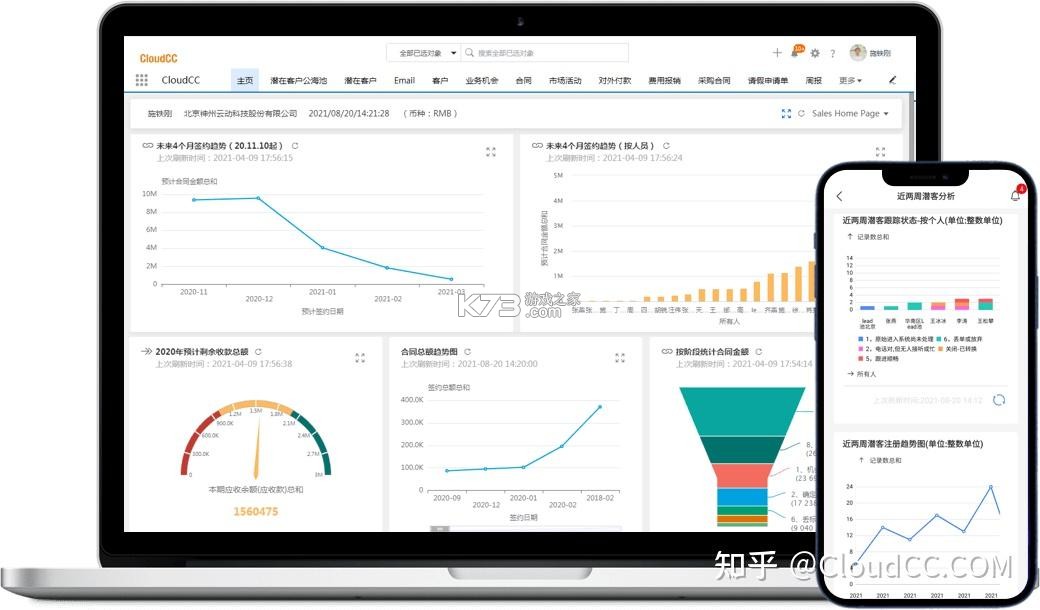Screen dimensions: 1040x610
Task: Tap the back arrow on phone screen
Action: point(839,196)
